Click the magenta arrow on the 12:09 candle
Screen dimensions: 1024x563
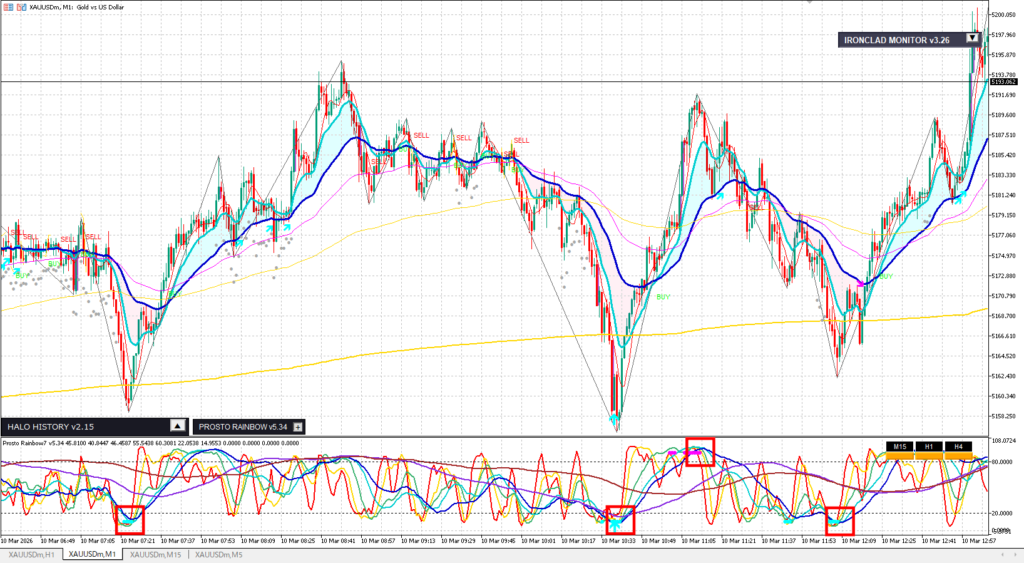point(861,285)
